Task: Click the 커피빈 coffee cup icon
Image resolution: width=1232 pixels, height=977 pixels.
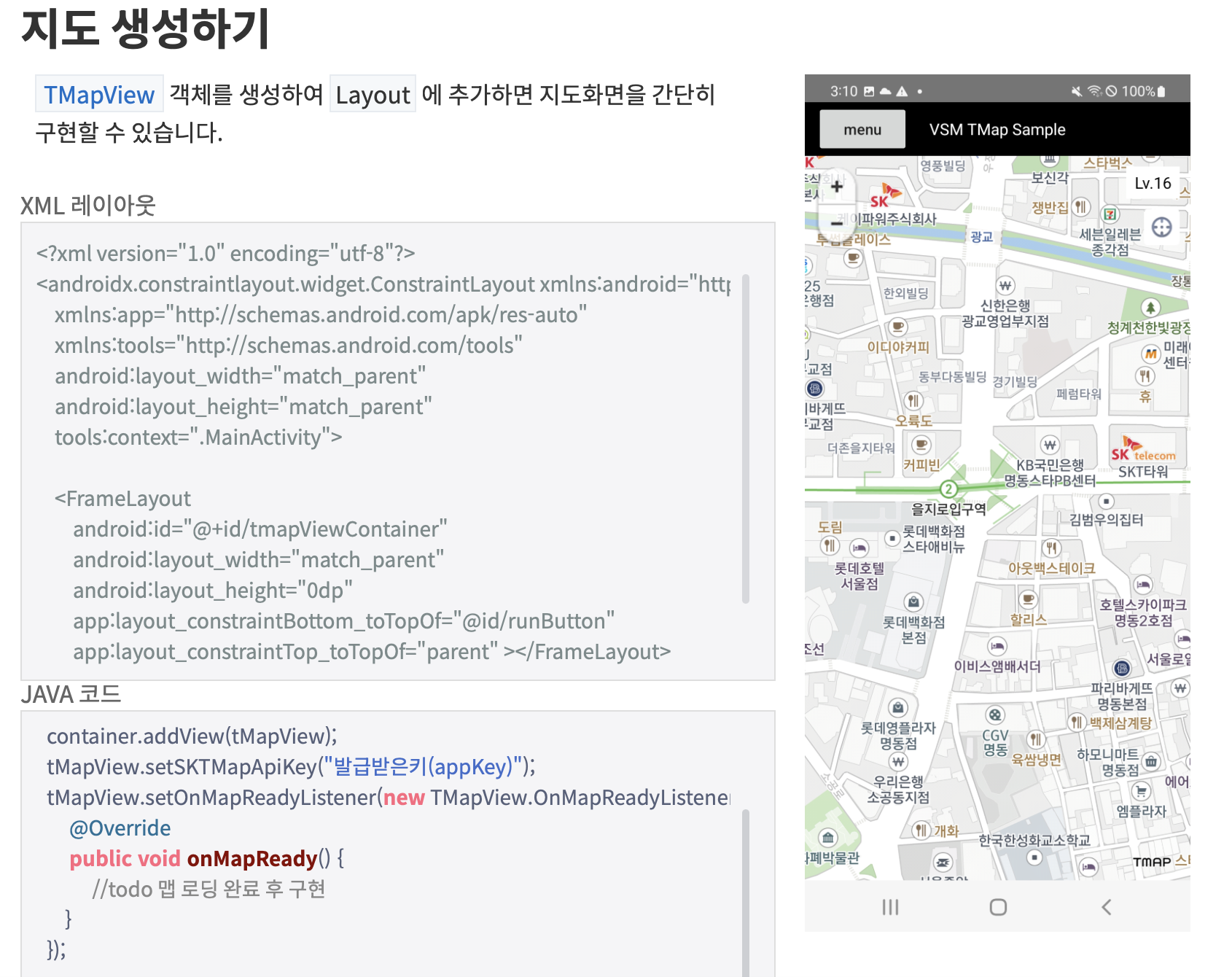Action: click(x=921, y=444)
